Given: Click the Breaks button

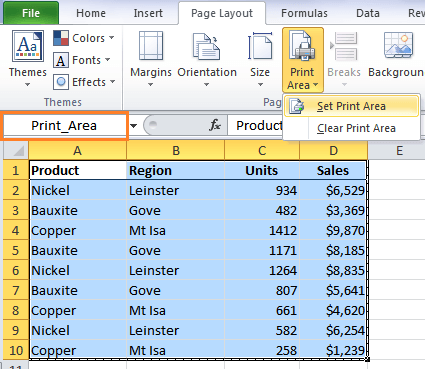Looking at the screenshot, I should pos(344,59).
